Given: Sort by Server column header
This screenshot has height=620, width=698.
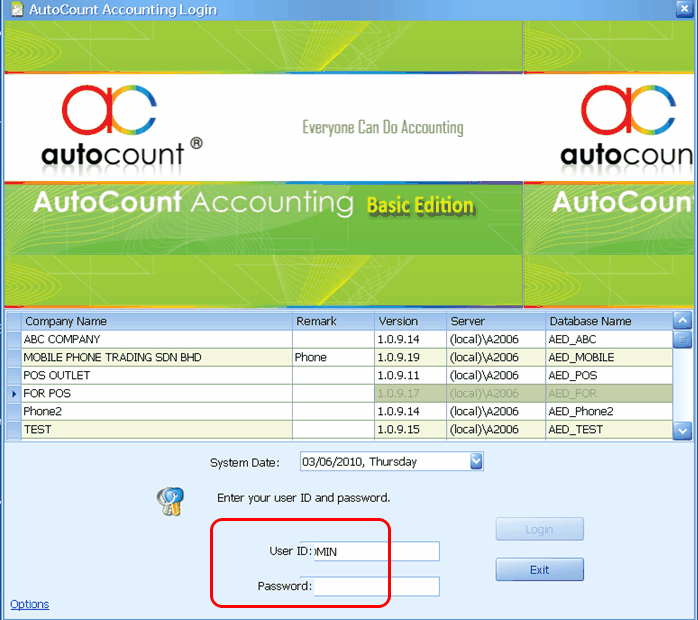Looking at the screenshot, I should point(496,321).
